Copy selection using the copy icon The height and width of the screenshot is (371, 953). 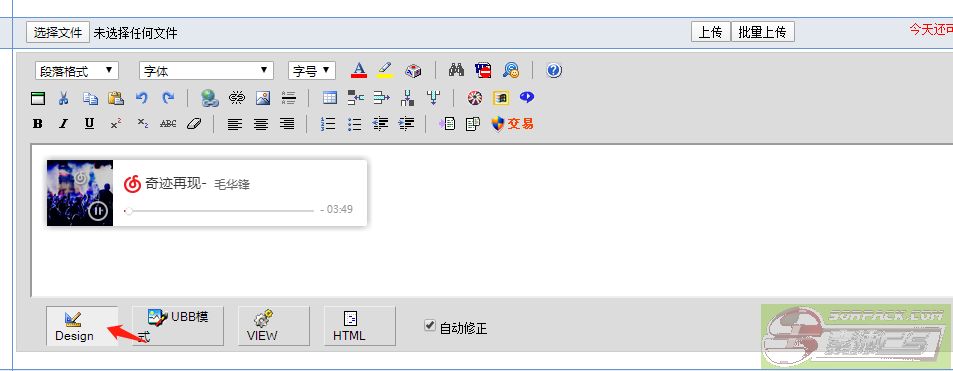[90, 97]
